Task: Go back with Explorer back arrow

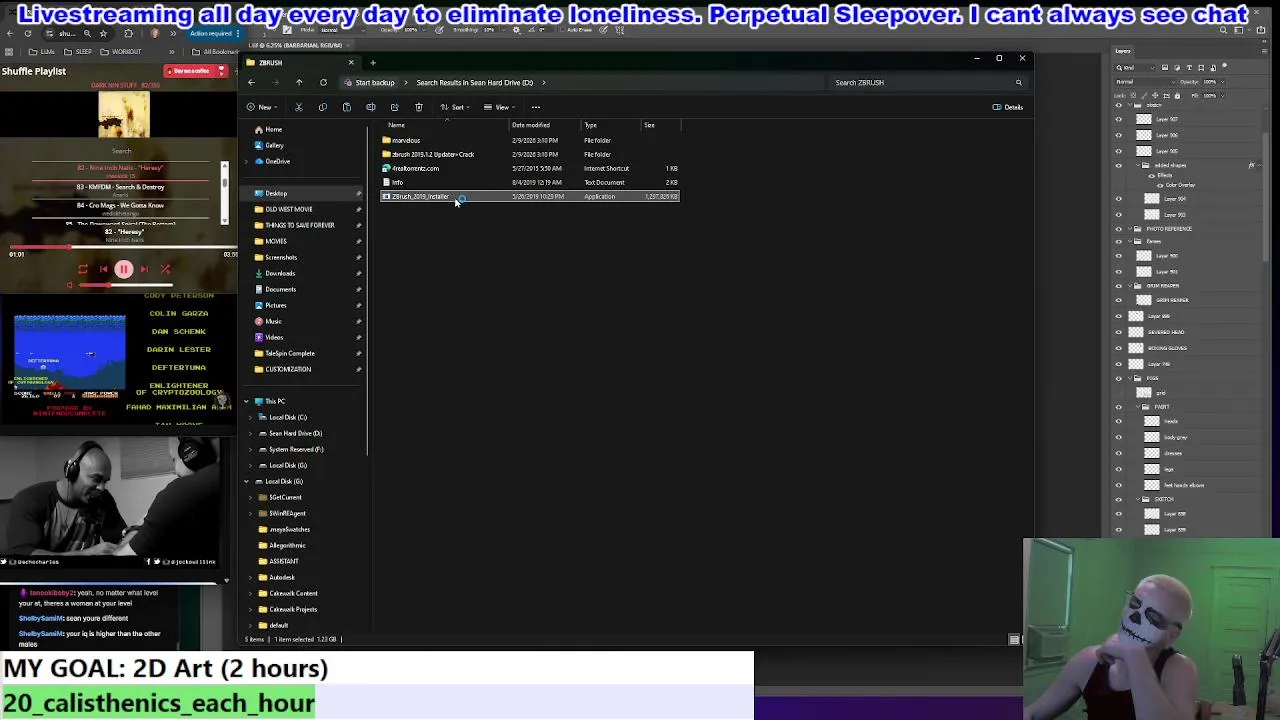Action: (251, 82)
